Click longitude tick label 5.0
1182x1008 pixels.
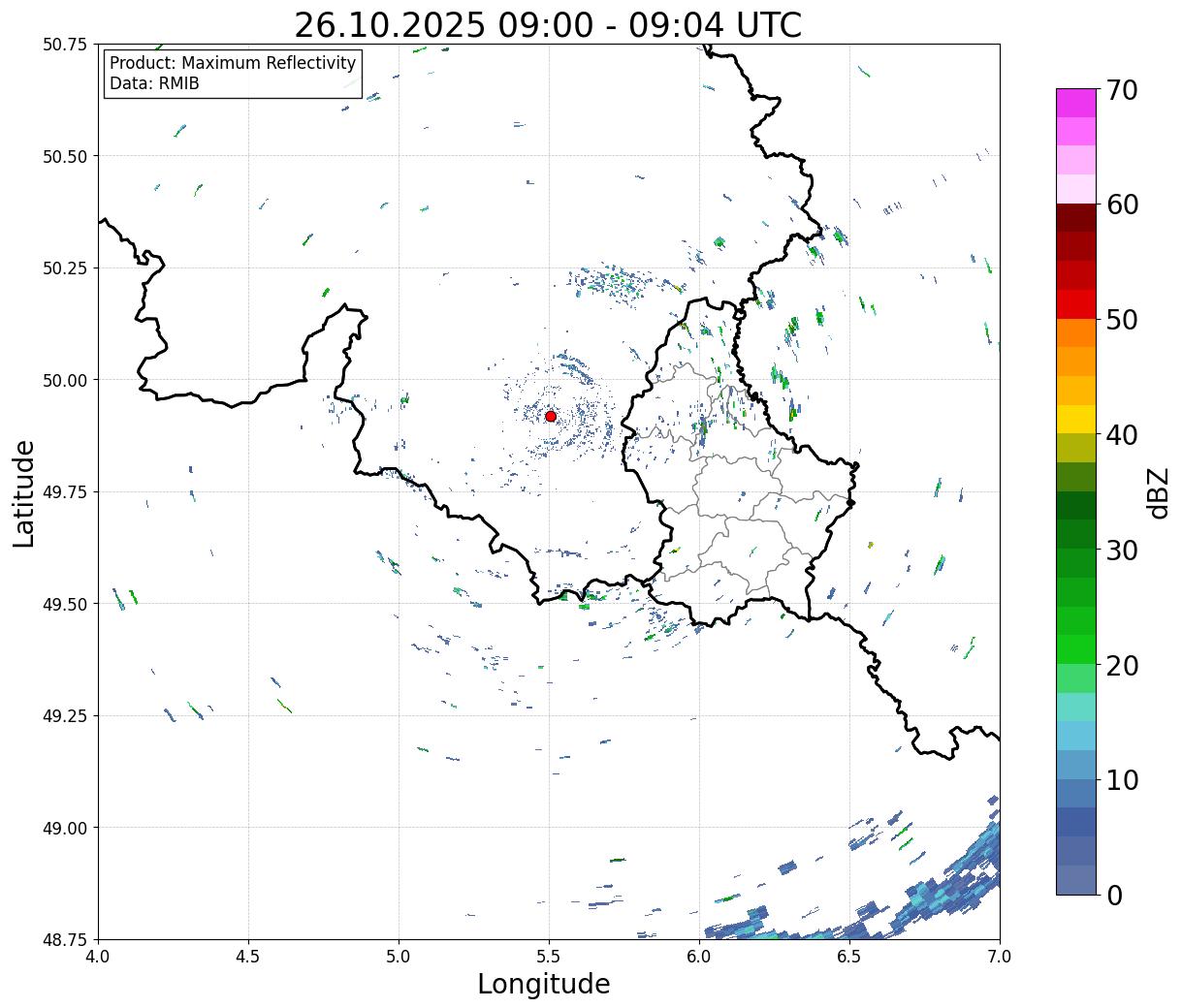399,957
